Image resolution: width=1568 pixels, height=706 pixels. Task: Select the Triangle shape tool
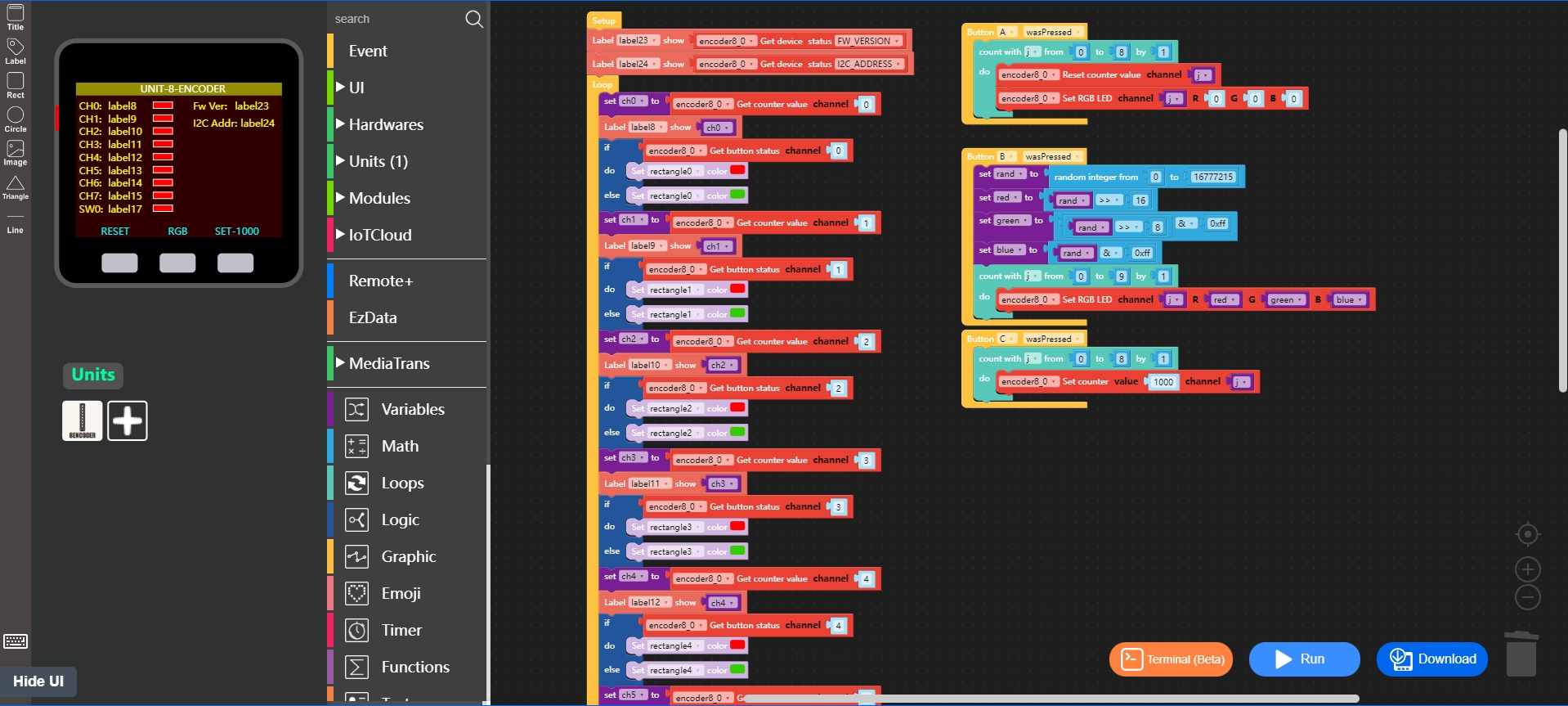[x=16, y=187]
